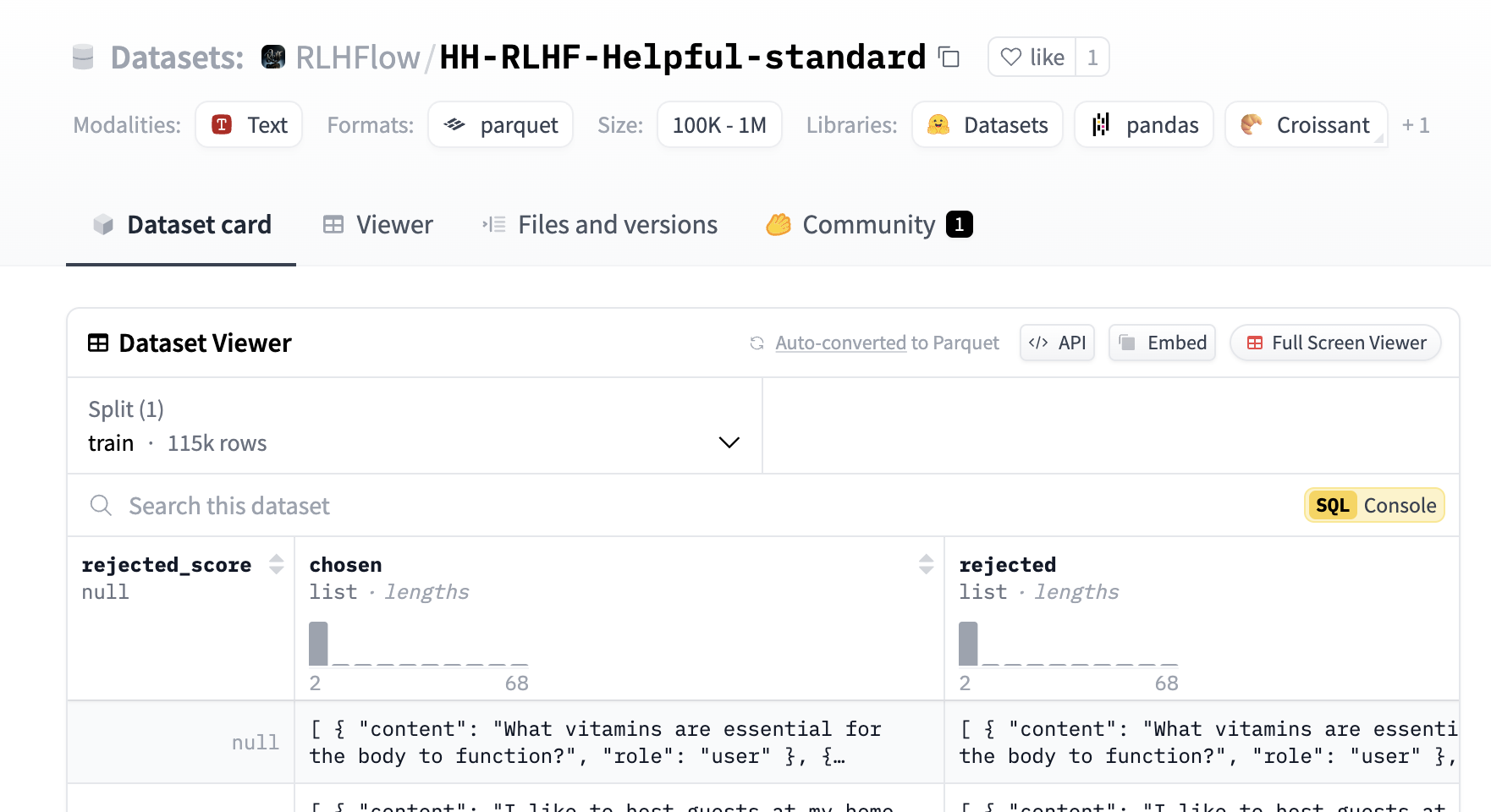Viewport: 1491px width, 812px height.
Task: Filter by parquet format tag
Action: coord(500,124)
